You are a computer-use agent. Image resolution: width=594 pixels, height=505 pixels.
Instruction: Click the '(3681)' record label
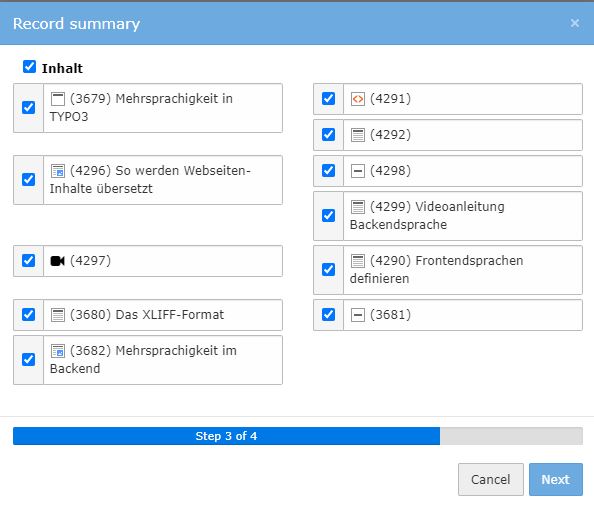click(391, 315)
